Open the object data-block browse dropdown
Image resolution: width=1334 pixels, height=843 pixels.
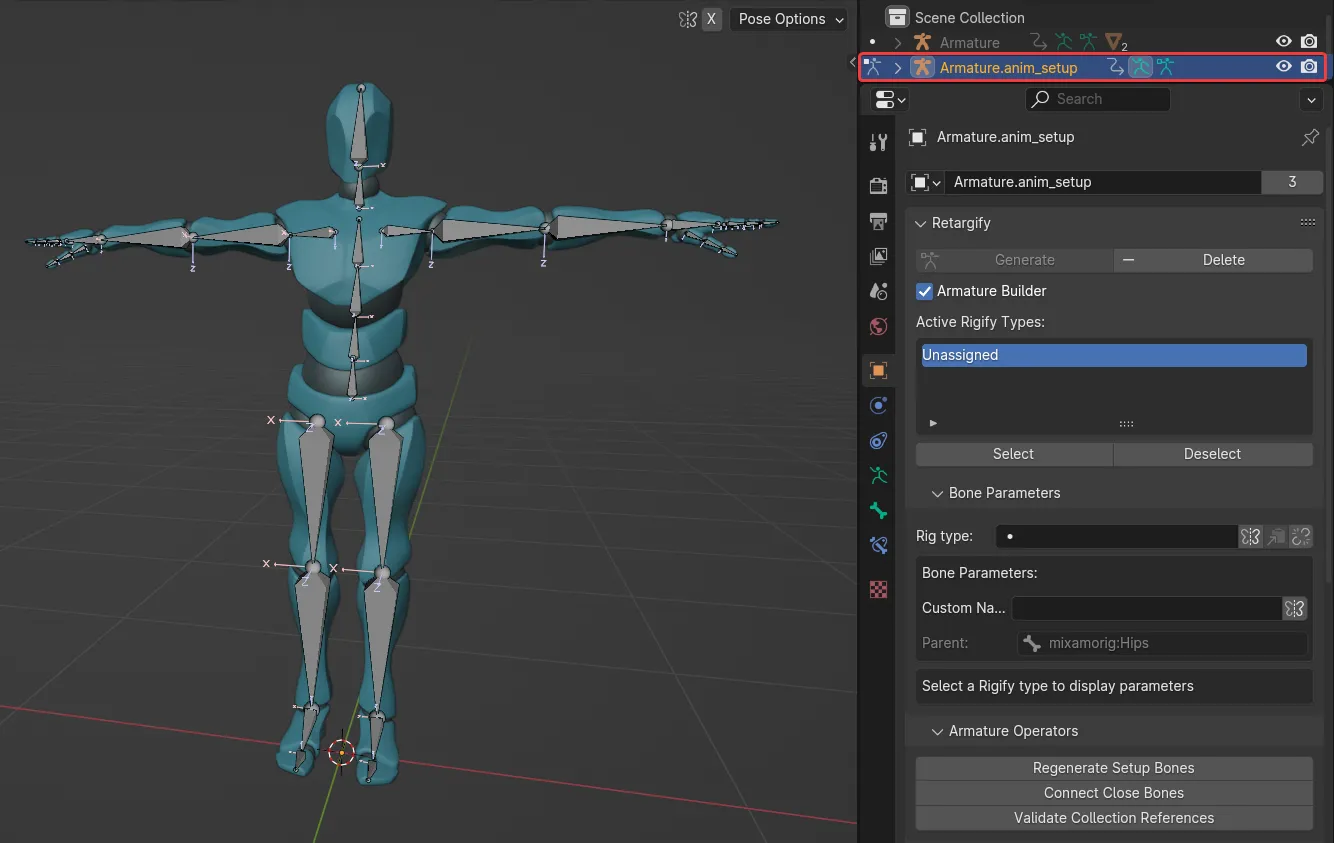925,182
